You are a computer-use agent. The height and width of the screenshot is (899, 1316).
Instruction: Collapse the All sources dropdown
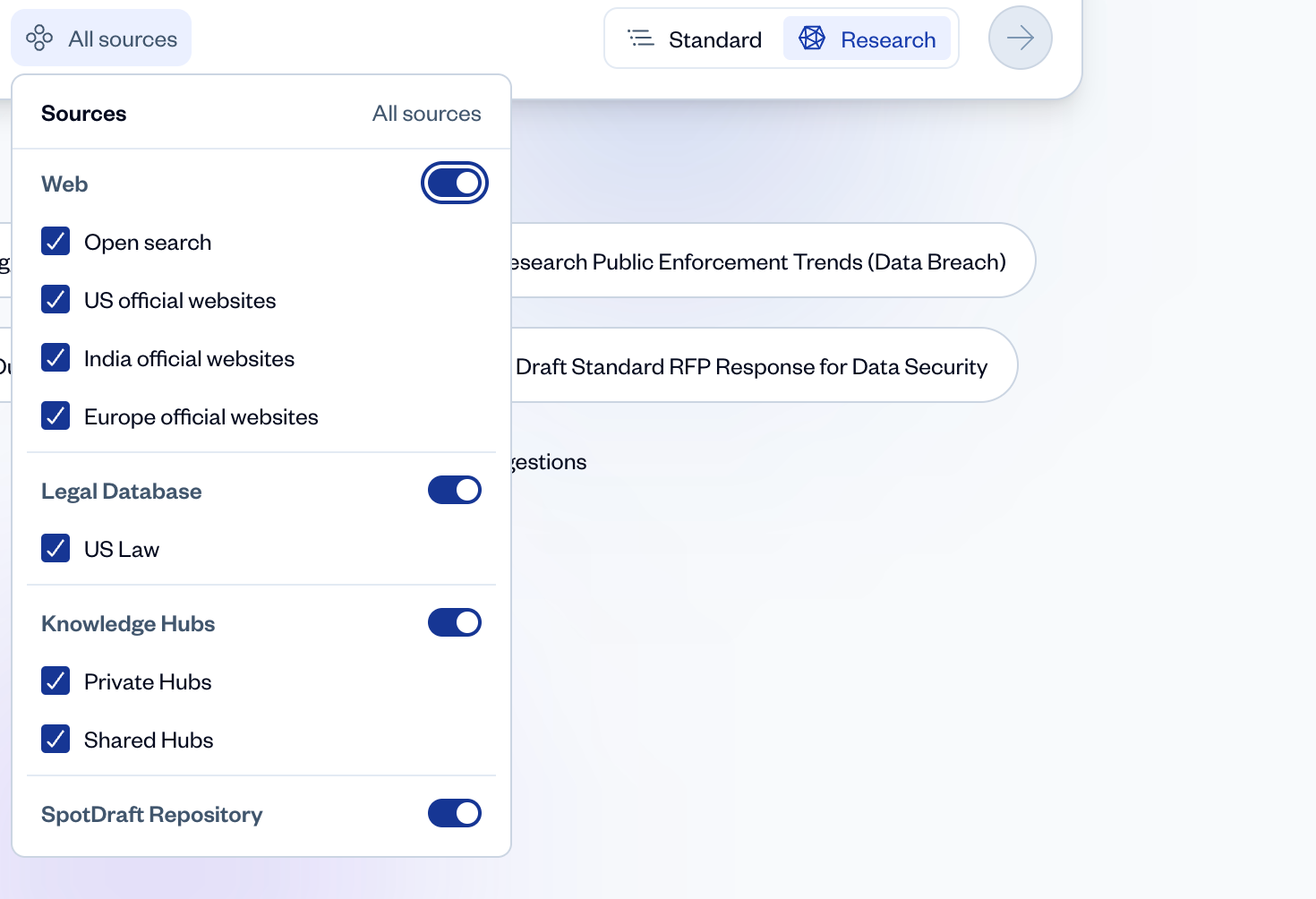101,39
